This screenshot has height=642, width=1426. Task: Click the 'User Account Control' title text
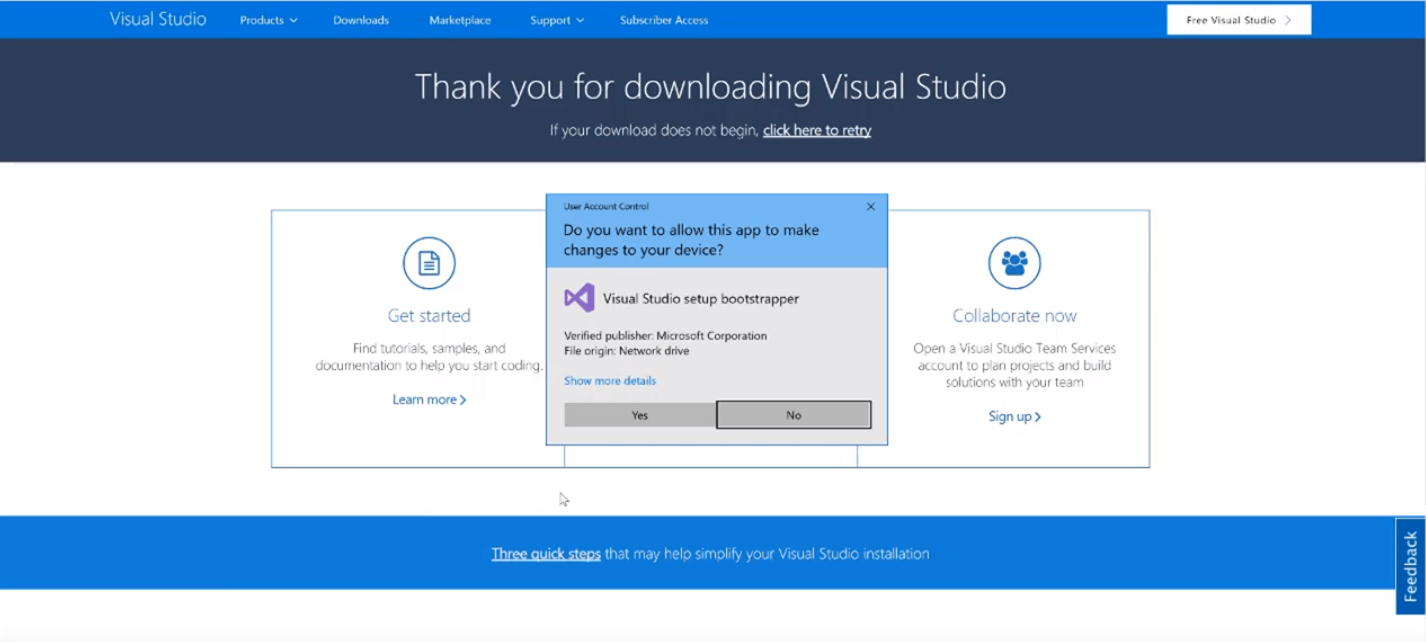(x=606, y=207)
